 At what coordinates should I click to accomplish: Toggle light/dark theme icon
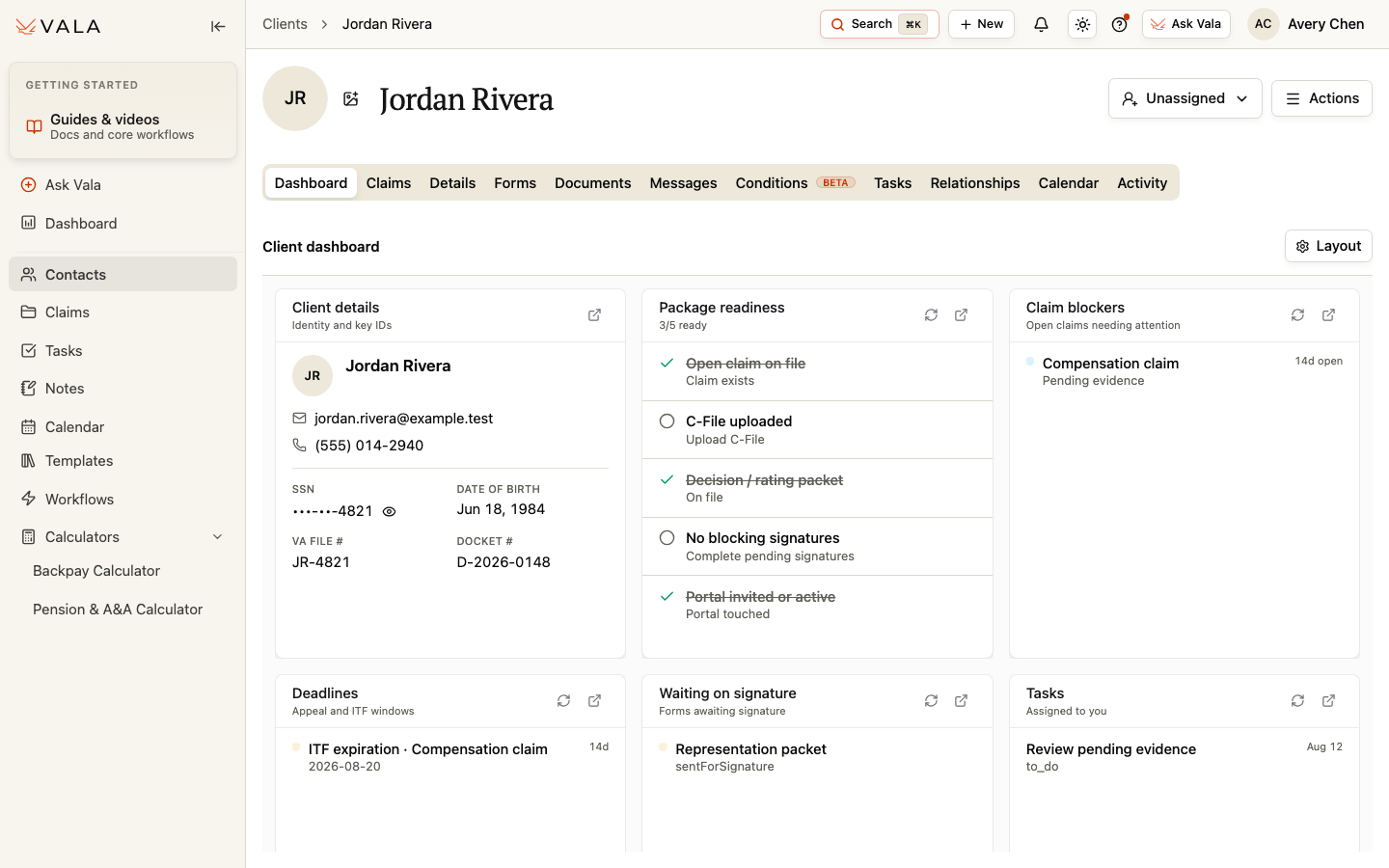(1082, 24)
